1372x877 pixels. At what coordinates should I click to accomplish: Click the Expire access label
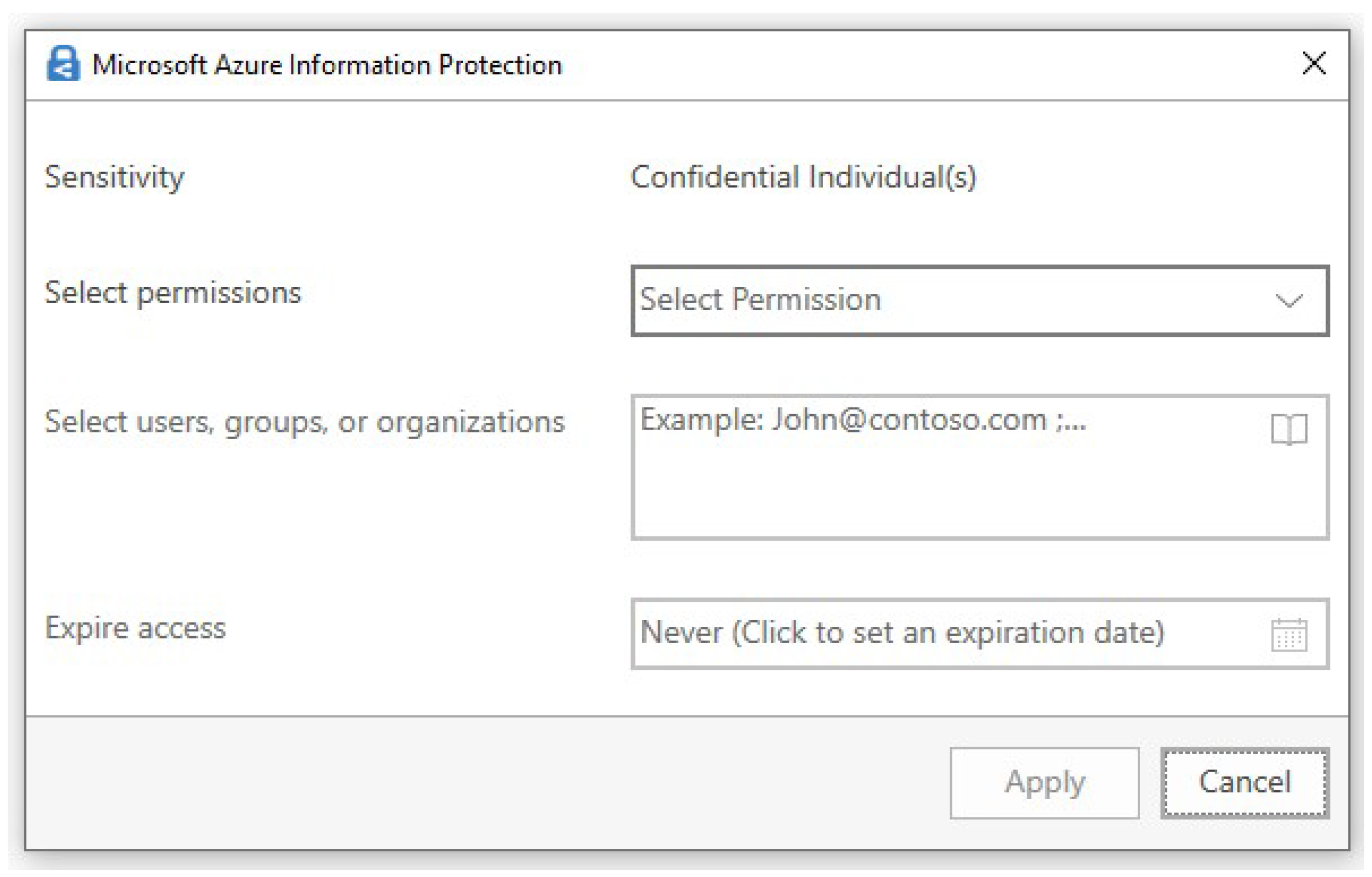[136, 628]
